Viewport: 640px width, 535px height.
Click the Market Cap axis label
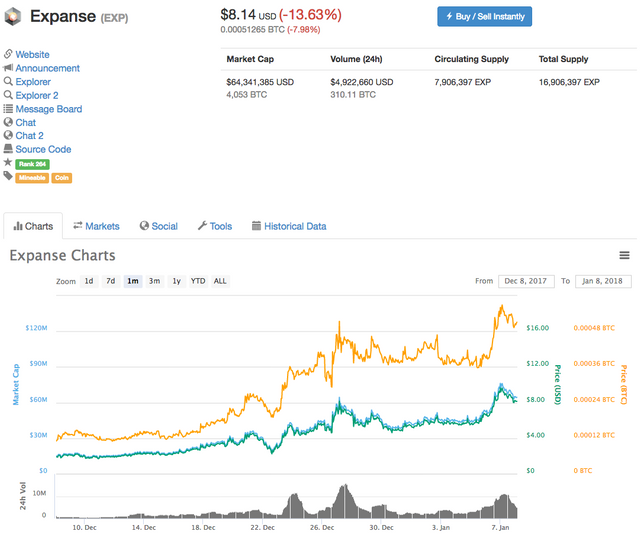16,384
